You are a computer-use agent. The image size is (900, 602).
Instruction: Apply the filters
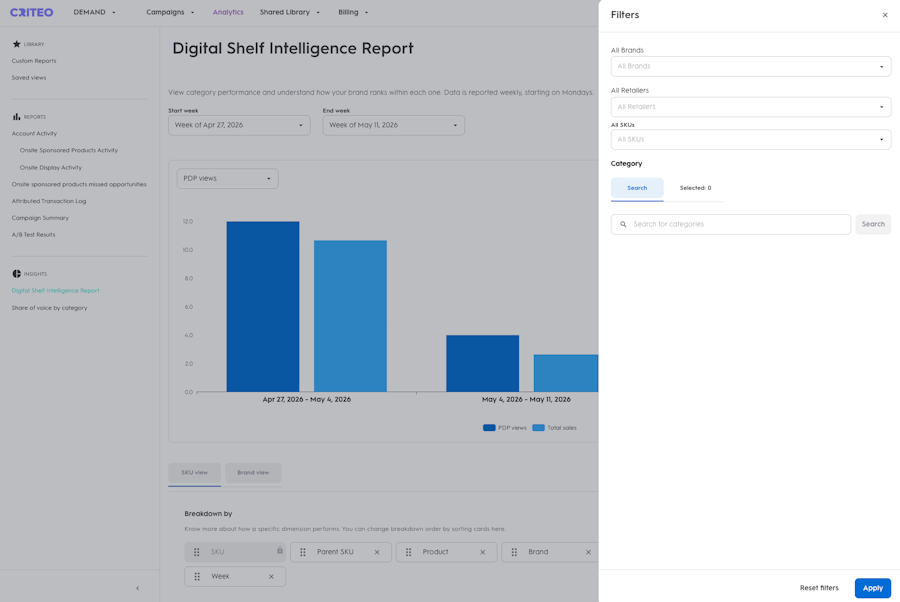(872, 588)
